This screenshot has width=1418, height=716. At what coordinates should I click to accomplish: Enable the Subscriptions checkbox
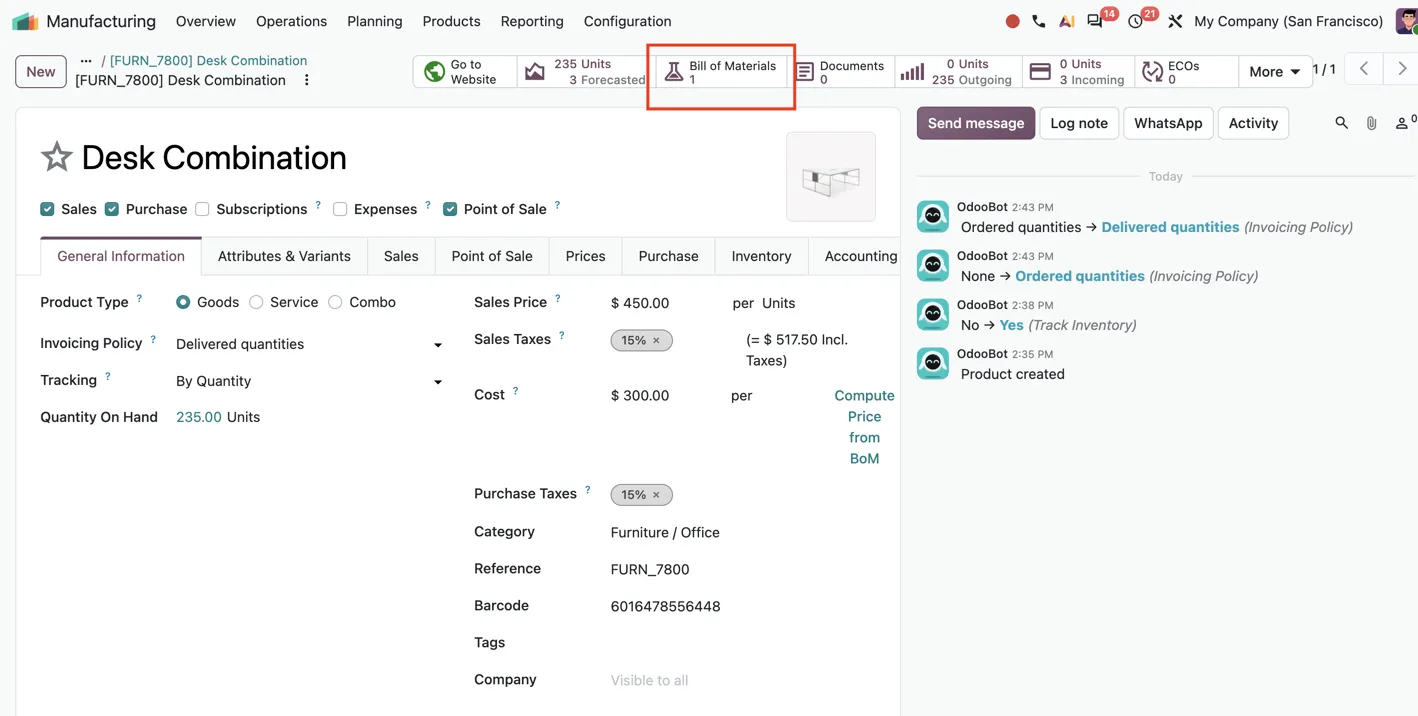click(x=202, y=209)
